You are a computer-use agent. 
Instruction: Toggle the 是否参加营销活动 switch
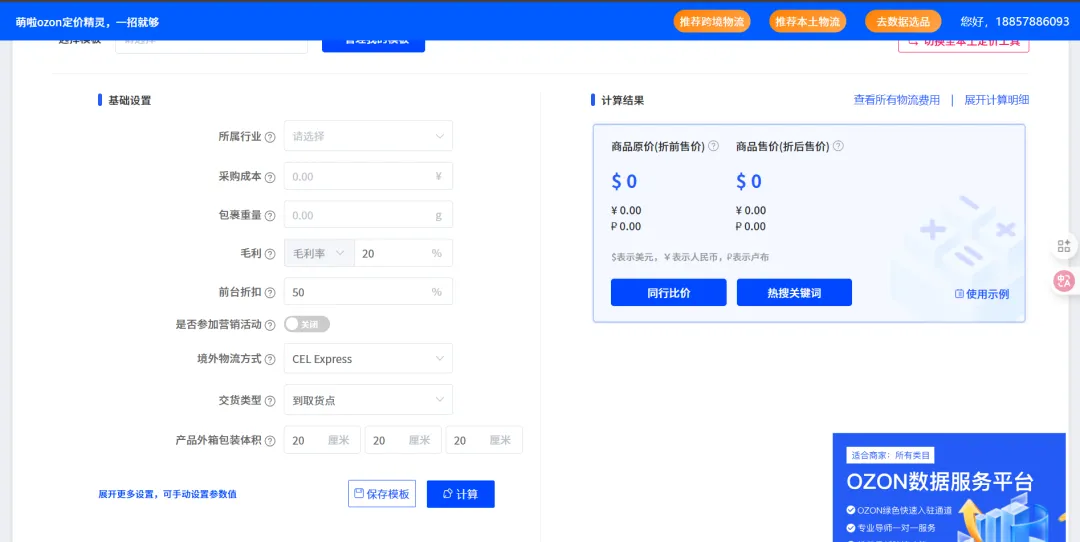click(307, 324)
